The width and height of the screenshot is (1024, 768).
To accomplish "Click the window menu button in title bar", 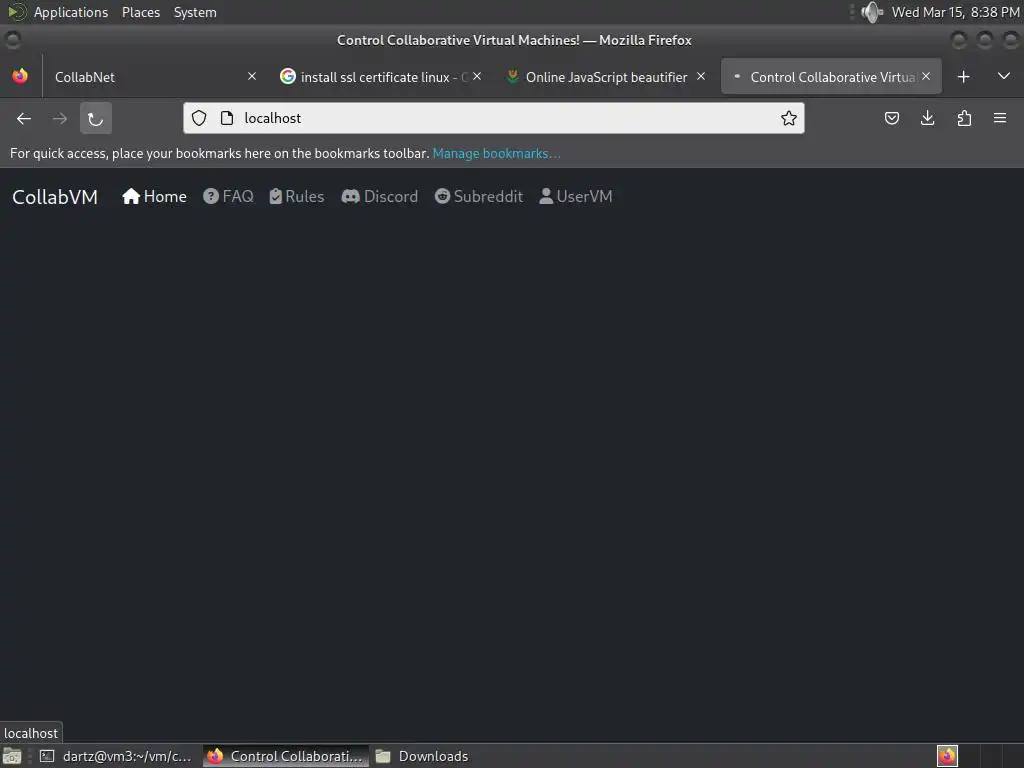I will 12,40.
